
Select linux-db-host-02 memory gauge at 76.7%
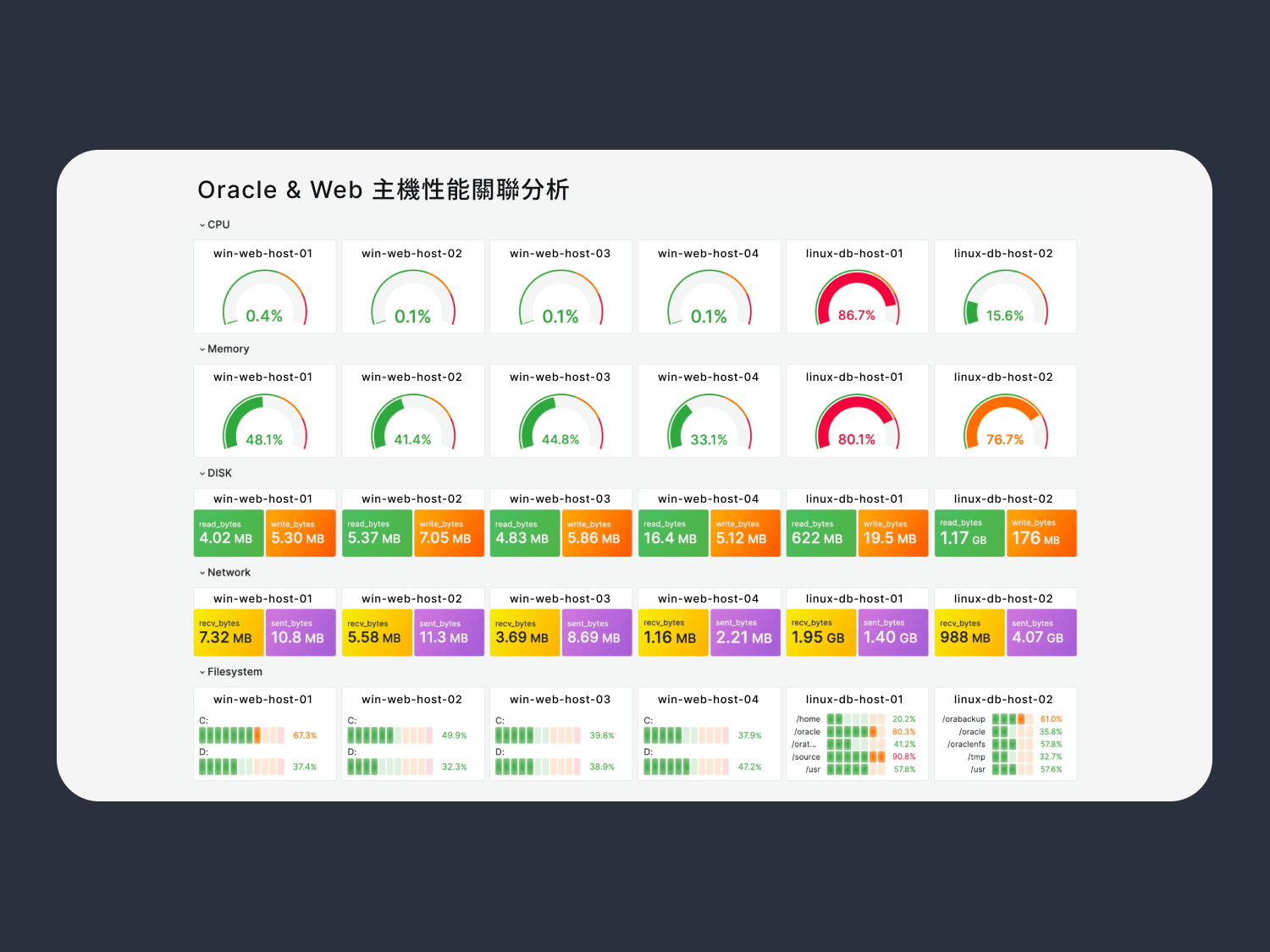(x=1005, y=423)
